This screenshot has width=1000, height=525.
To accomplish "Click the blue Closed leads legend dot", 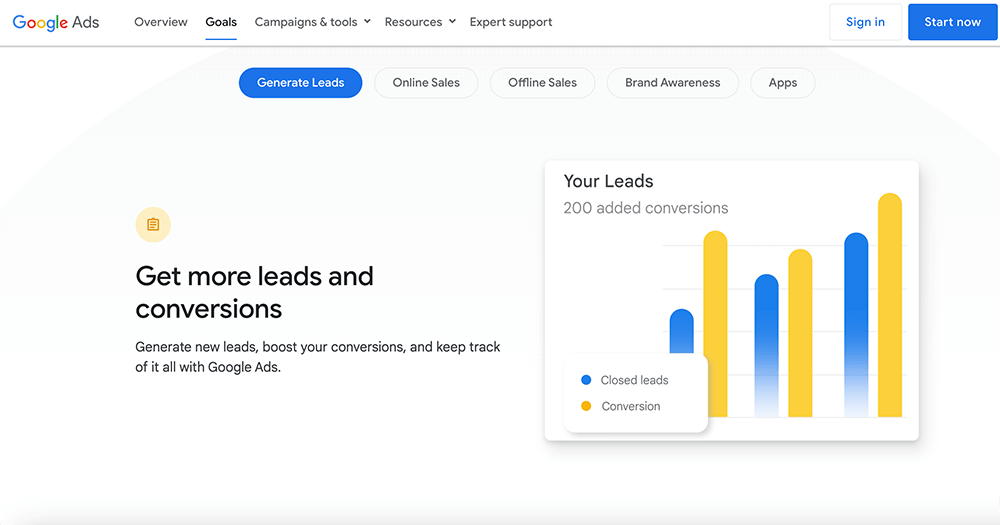I will (586, 380).
